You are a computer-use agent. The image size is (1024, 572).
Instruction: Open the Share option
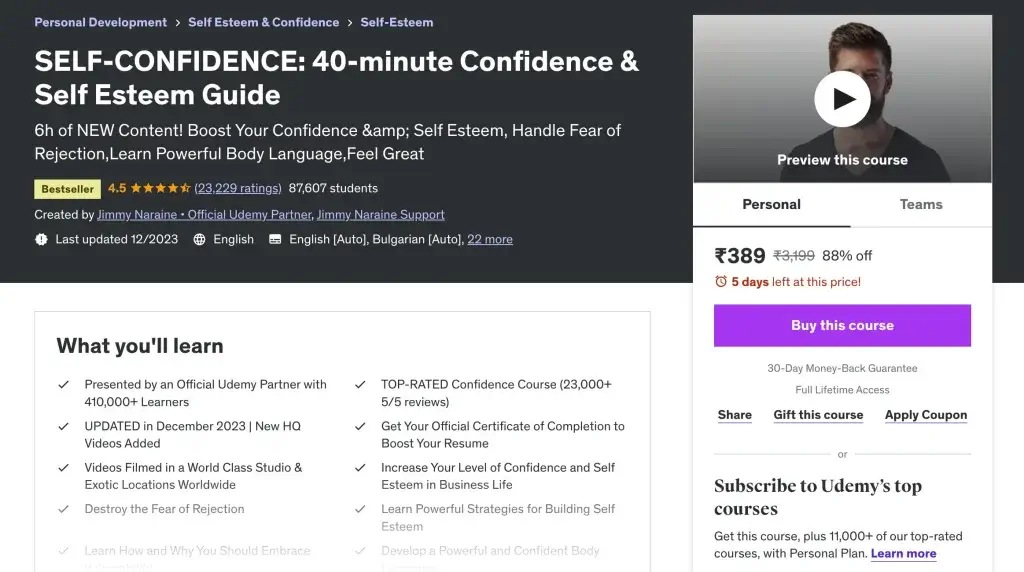coord(734,415)
